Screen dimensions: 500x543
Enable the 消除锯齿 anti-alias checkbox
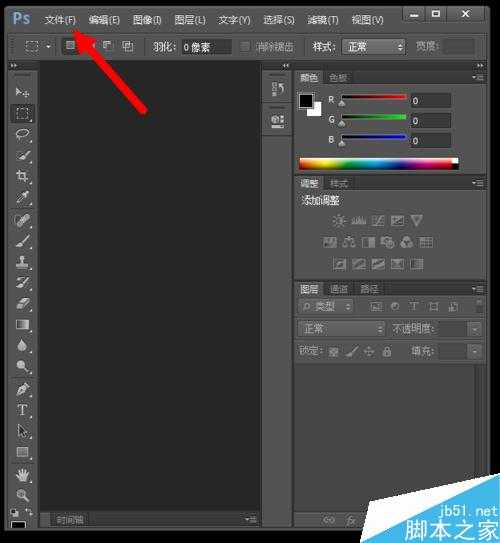point(245,46)
